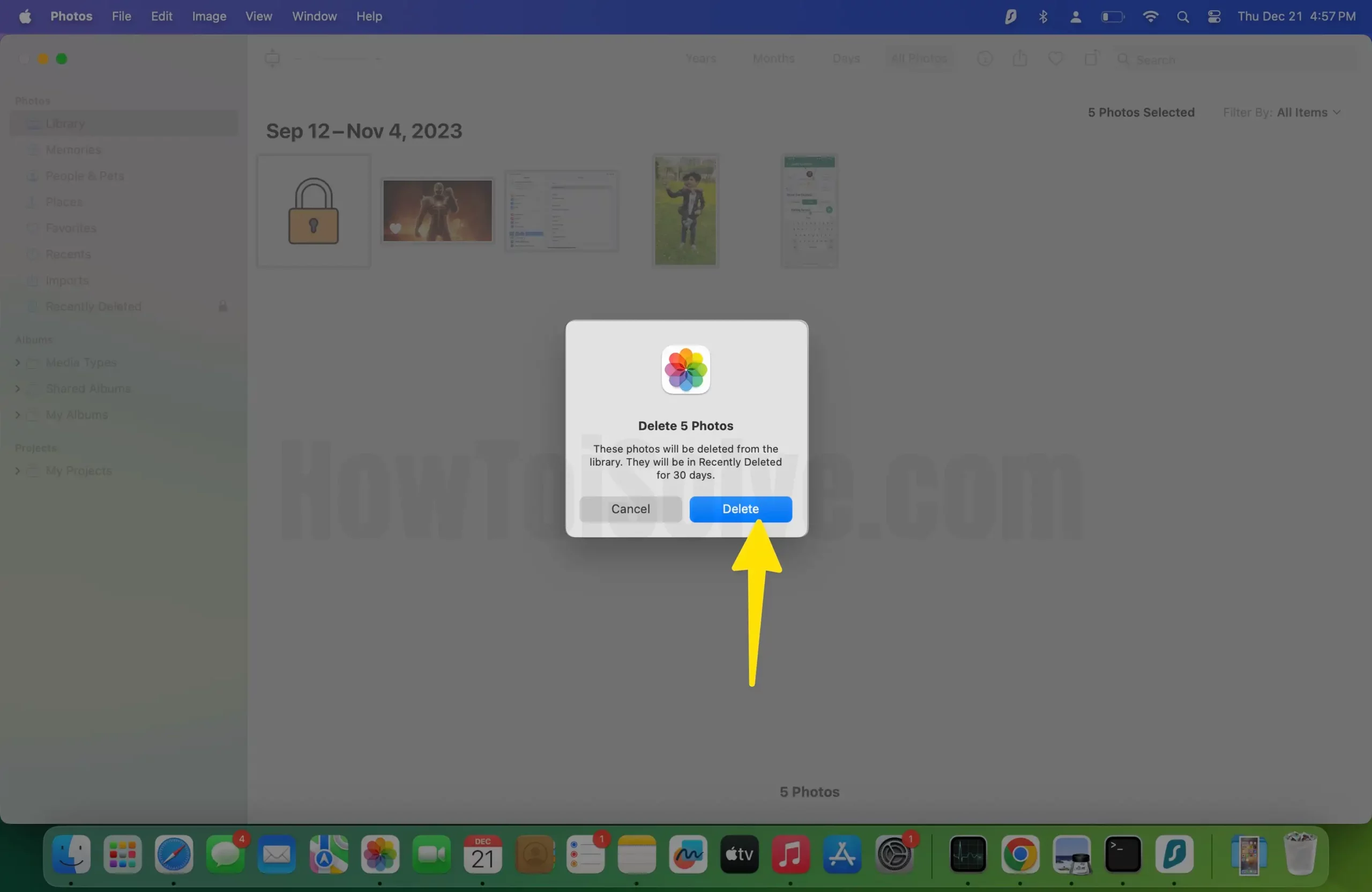Confirm deletion with the Delete button
This screenshot has width=1372, height=892.
[x=740, y=509]
